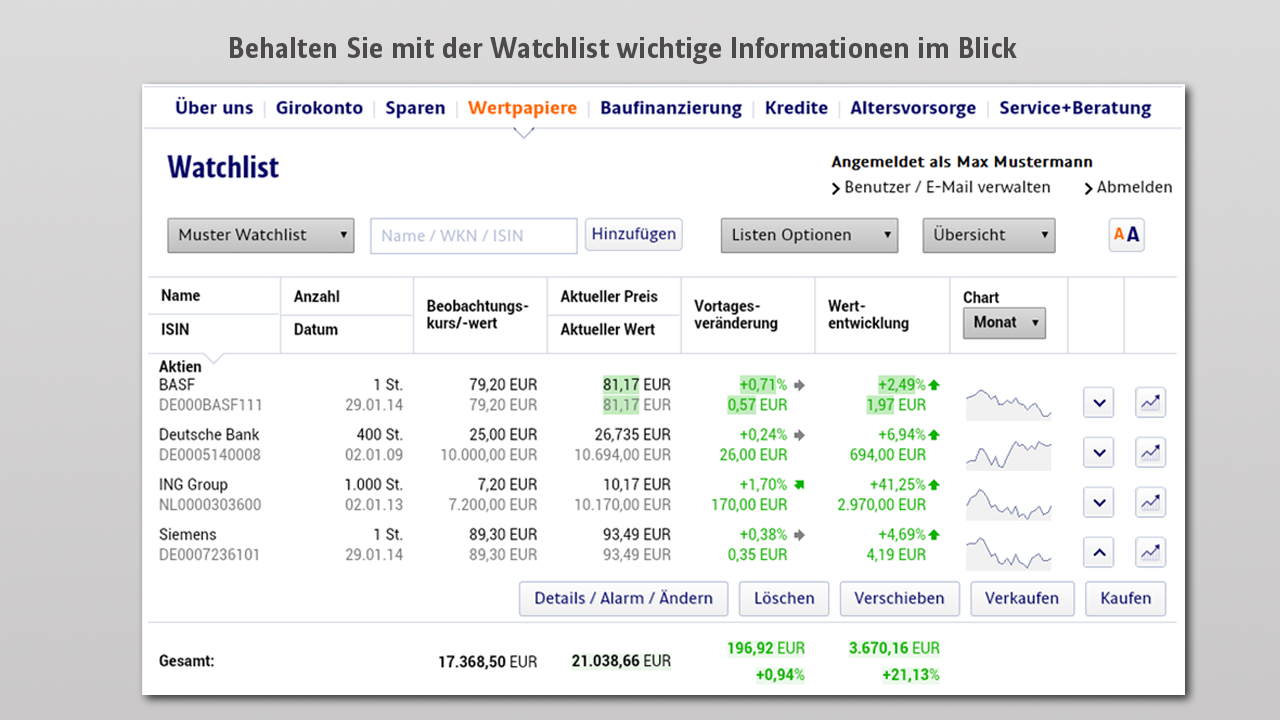Click the Aktueller Preis column header
1280x720 pixels.
click(x=609, y=297)
